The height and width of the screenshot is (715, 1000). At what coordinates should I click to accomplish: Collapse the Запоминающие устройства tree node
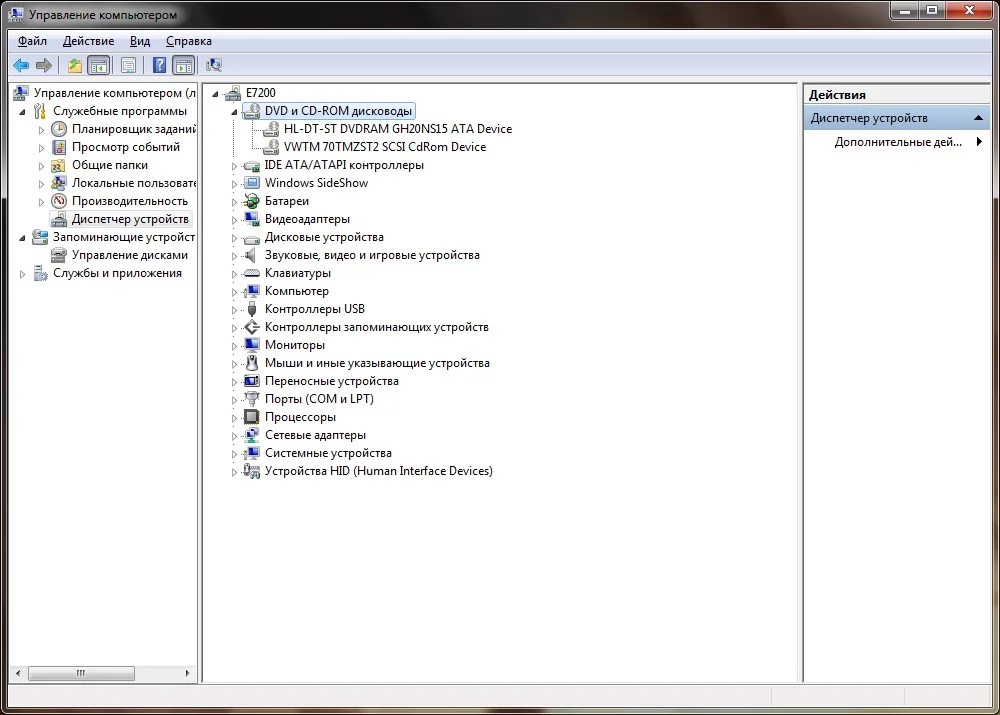point(23,238)
